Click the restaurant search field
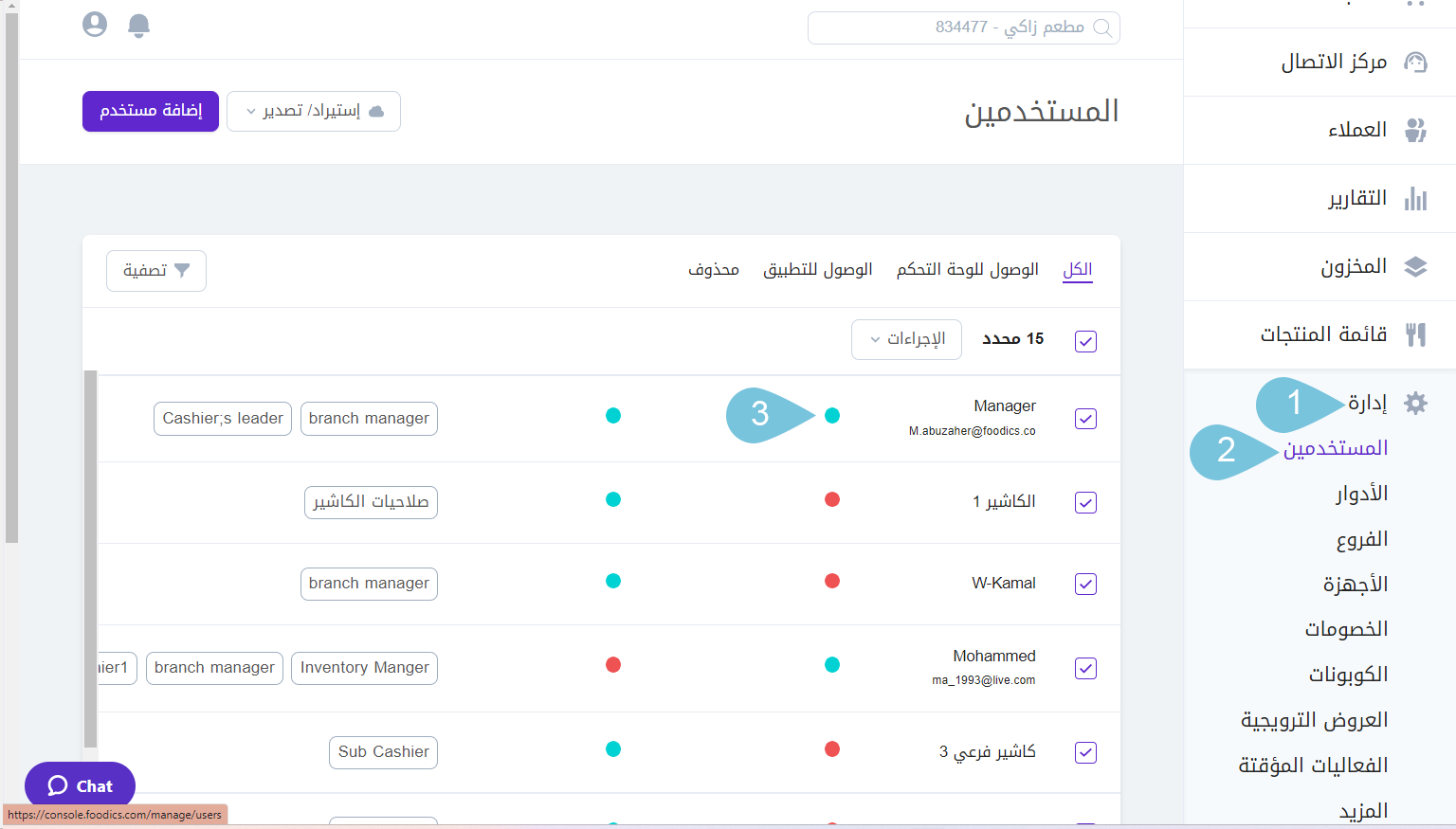The width and height of the screenshot is (1456, 829). click(963, 27)
